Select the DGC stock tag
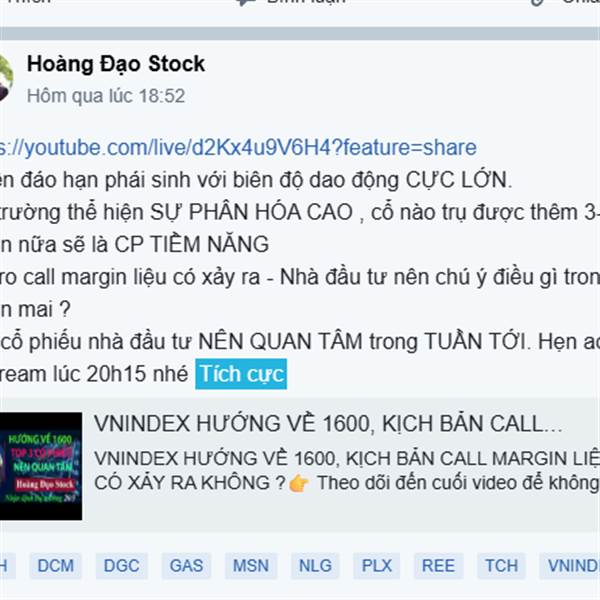 [x=122, y=566]
